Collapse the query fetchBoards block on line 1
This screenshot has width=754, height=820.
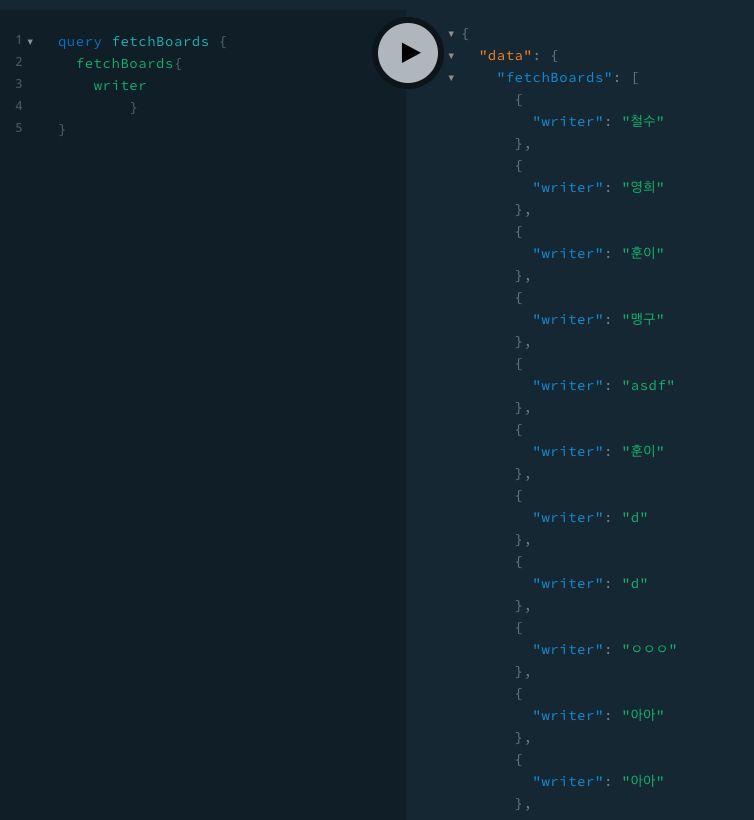pos(30,42)
